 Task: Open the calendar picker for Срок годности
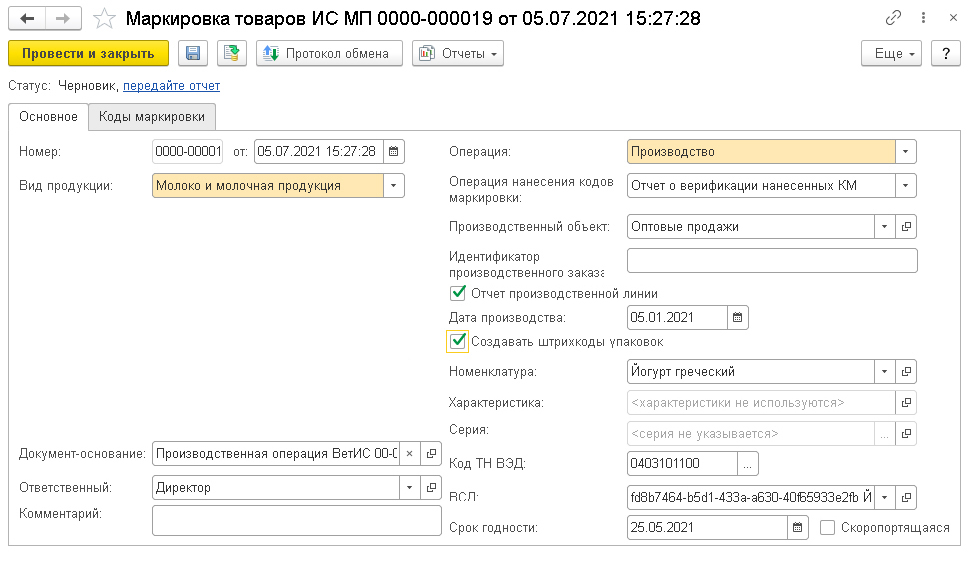[x=797, y=527]
